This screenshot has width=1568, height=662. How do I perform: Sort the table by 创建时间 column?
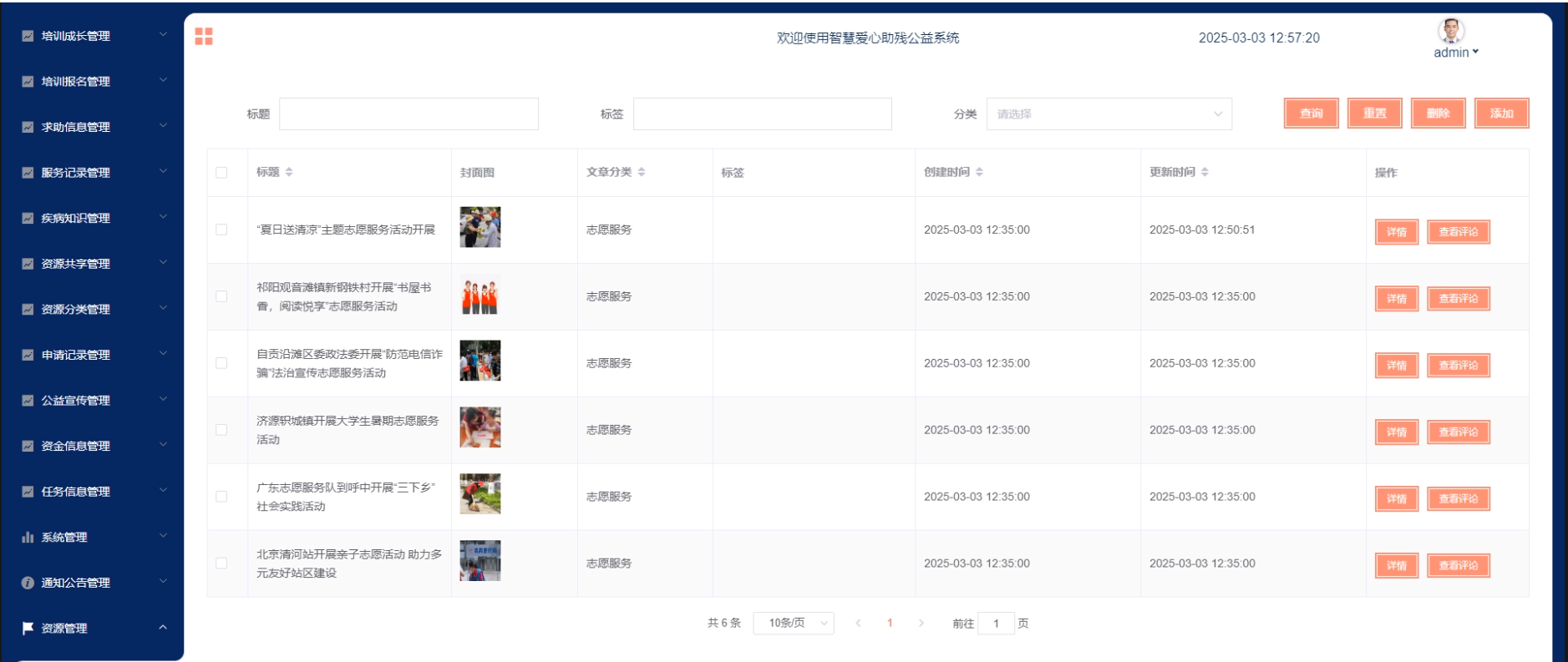[979, 172]
